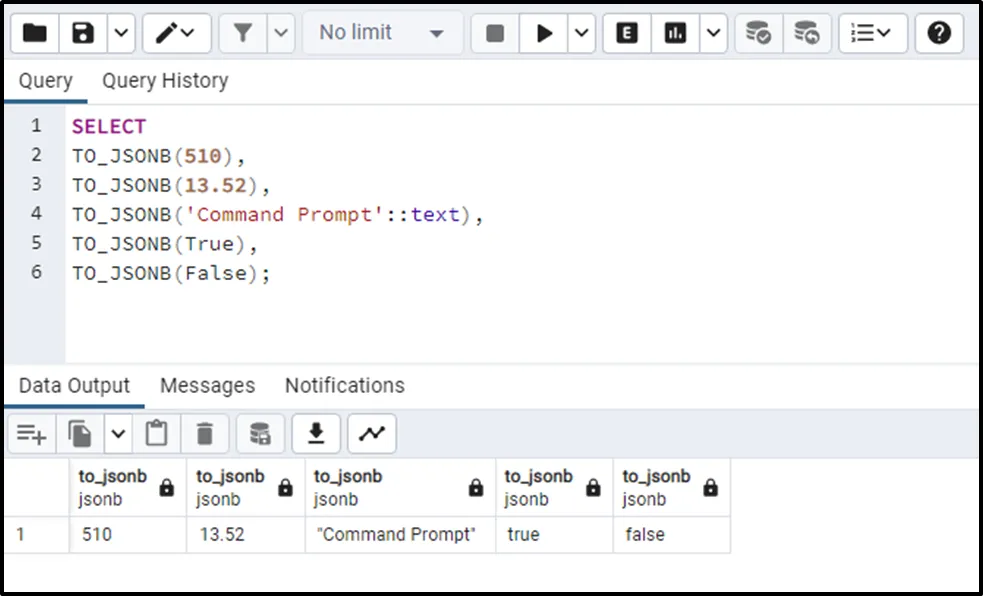Click the Explain Analyze chart button
Image resolution: width=983 pixels, height=596 pixels.
(x=676, y=33)
